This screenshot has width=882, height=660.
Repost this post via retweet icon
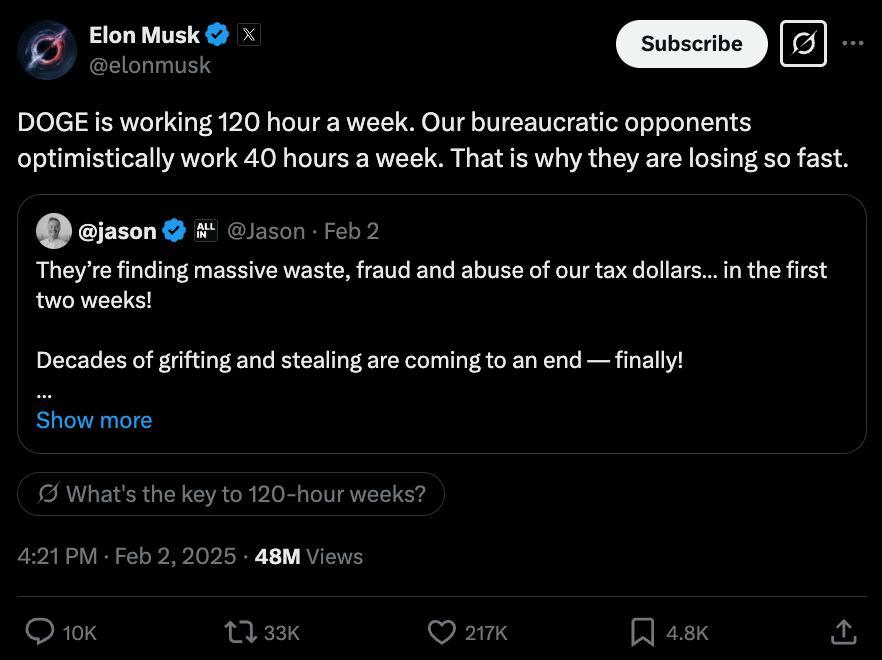tap(240, 631)
